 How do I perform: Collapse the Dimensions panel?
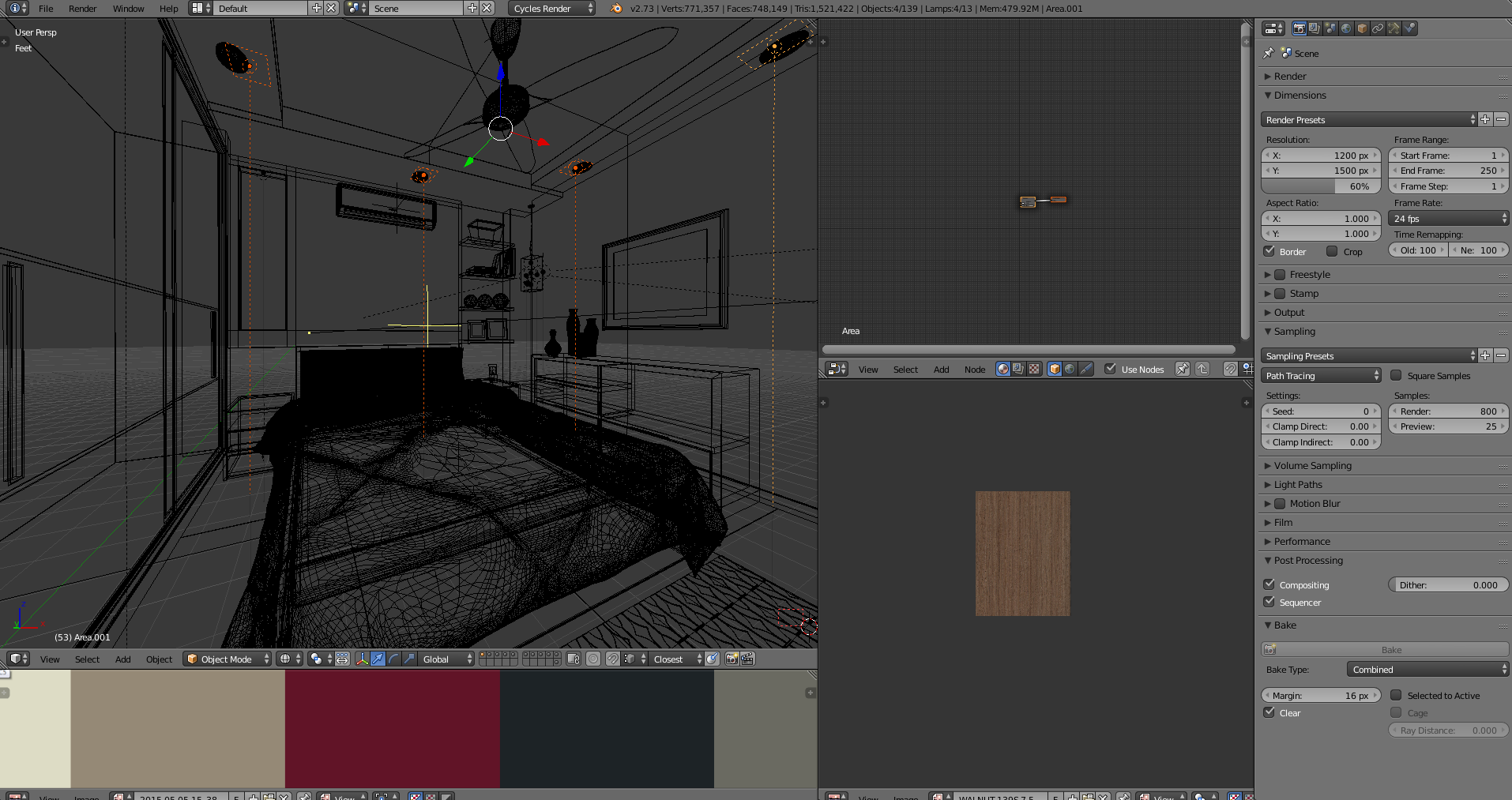[1299, 95]
